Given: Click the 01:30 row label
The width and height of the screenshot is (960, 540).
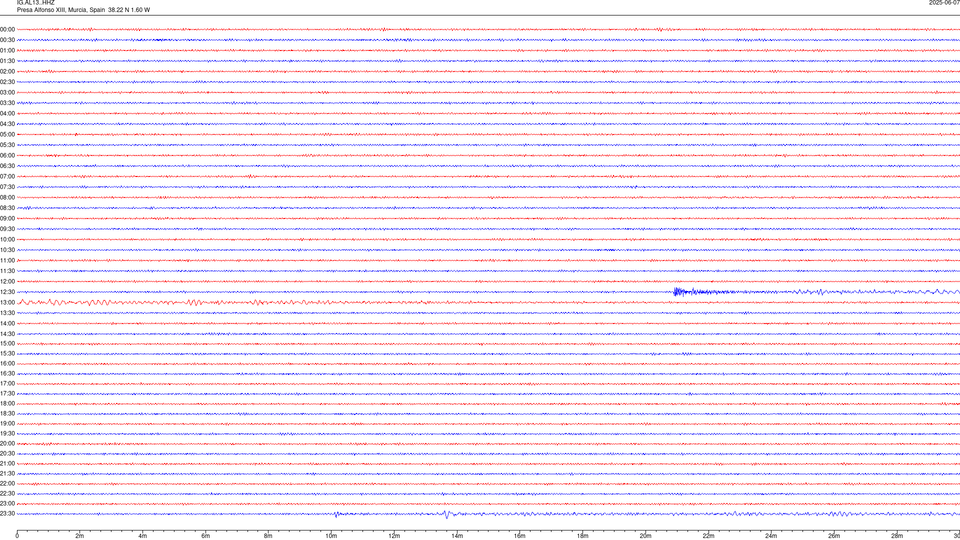Looking at the screenshot, I should click(x=7, y=61).
